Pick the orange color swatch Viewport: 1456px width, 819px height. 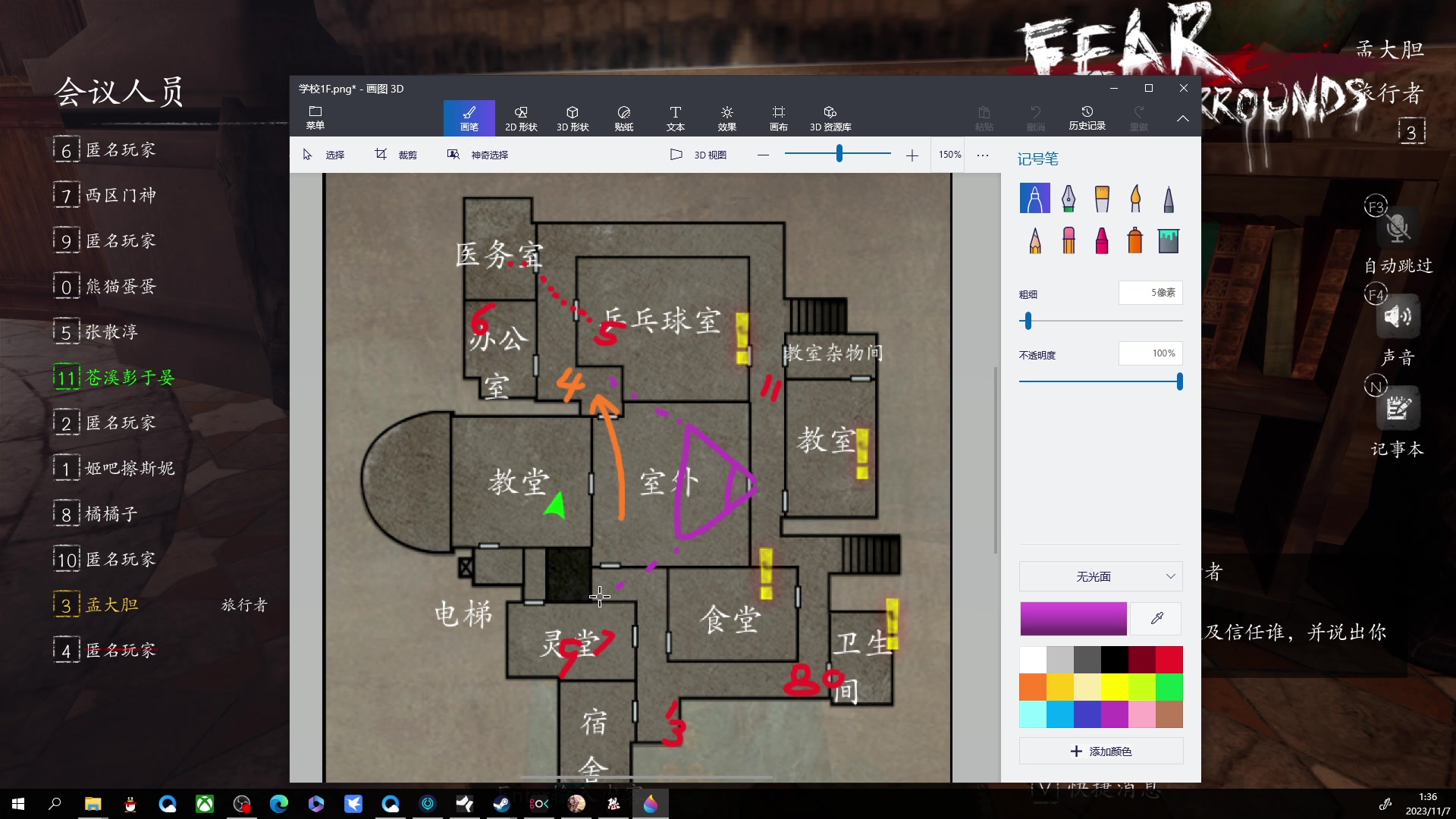(x=1033, y=687)
